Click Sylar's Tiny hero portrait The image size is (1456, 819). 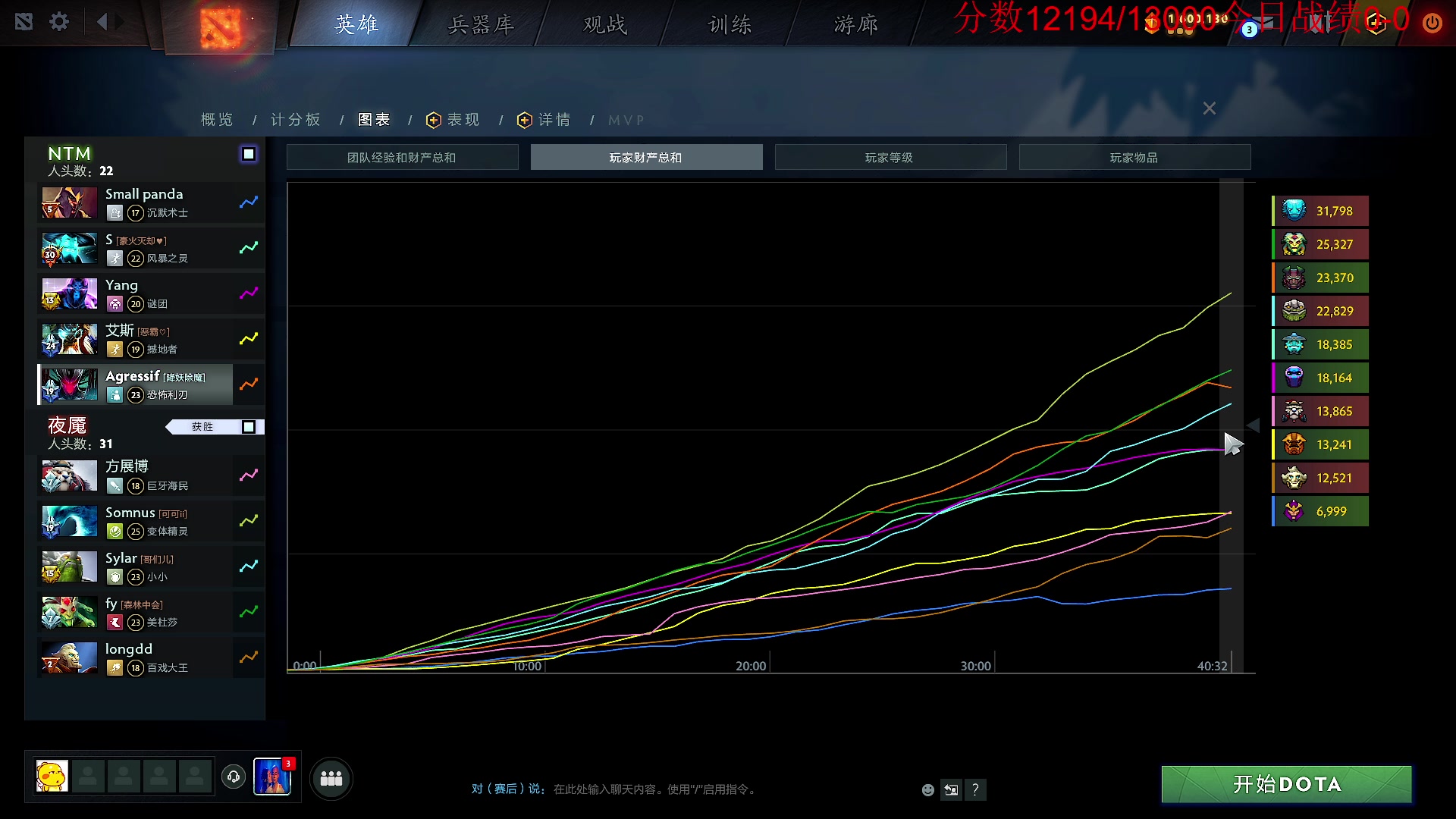point(69,566)
